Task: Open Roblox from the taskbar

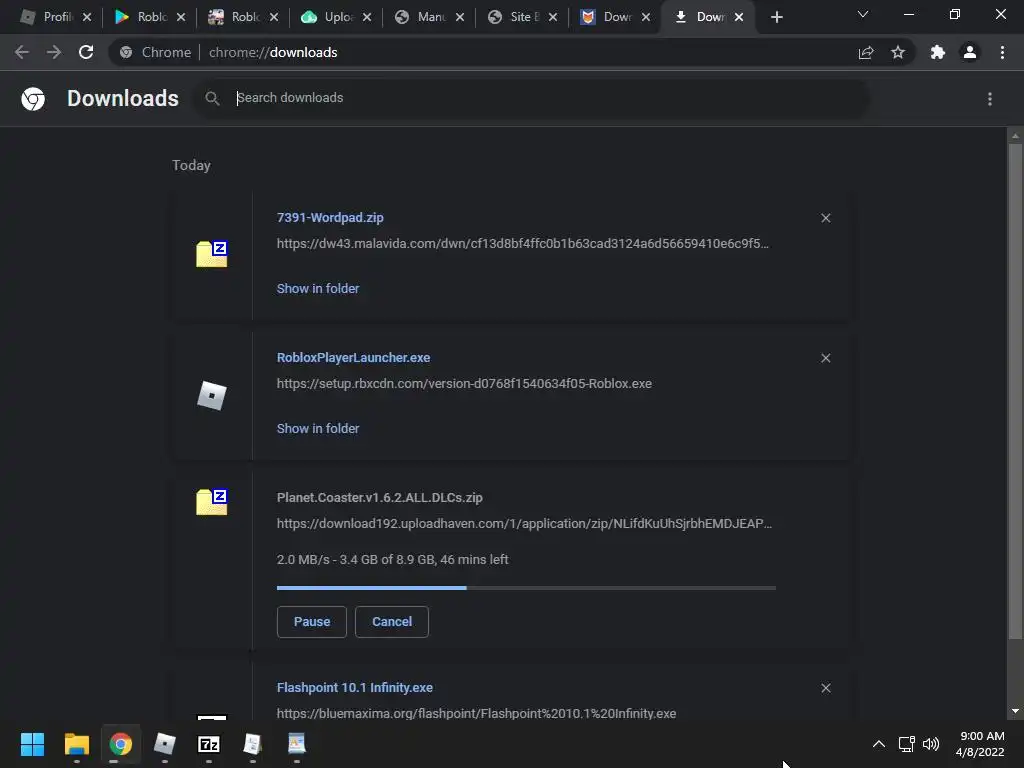Action: click(x=165, y=744)
